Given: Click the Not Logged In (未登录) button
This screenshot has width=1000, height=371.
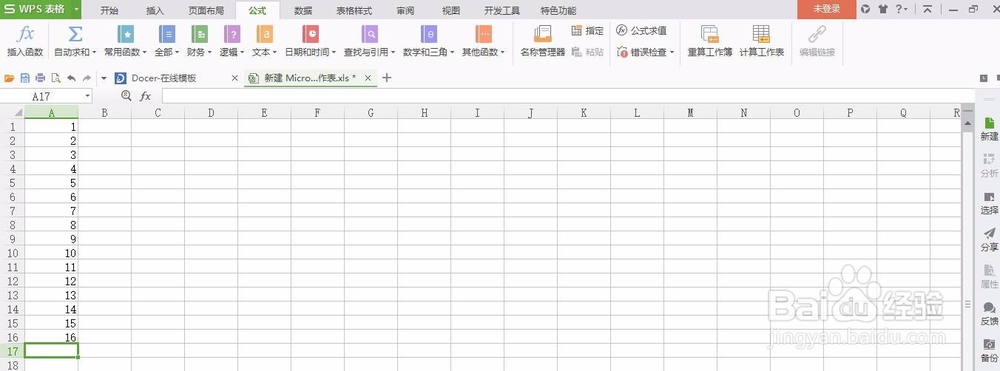Looking at the screenshot, I should (x=826, y=9).
